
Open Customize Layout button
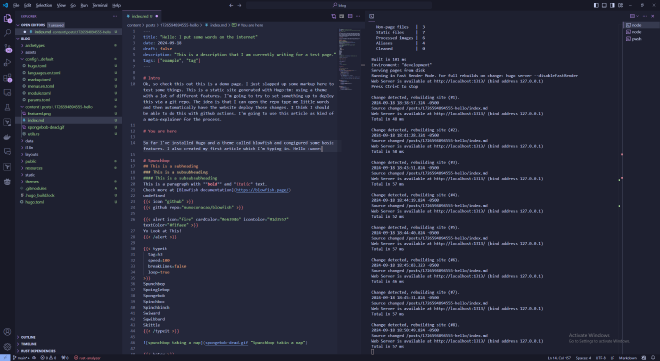[620, 5]
